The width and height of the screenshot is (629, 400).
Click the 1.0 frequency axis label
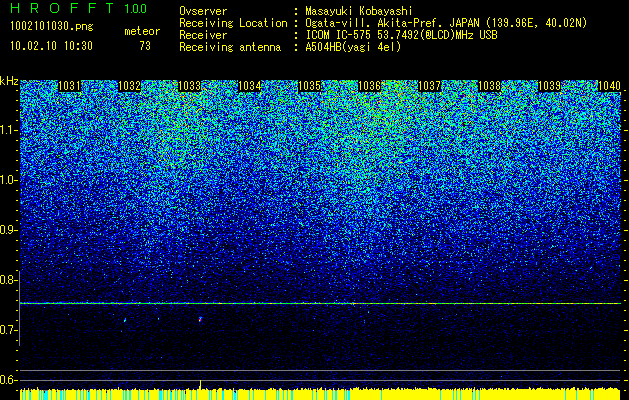[8, 181]
